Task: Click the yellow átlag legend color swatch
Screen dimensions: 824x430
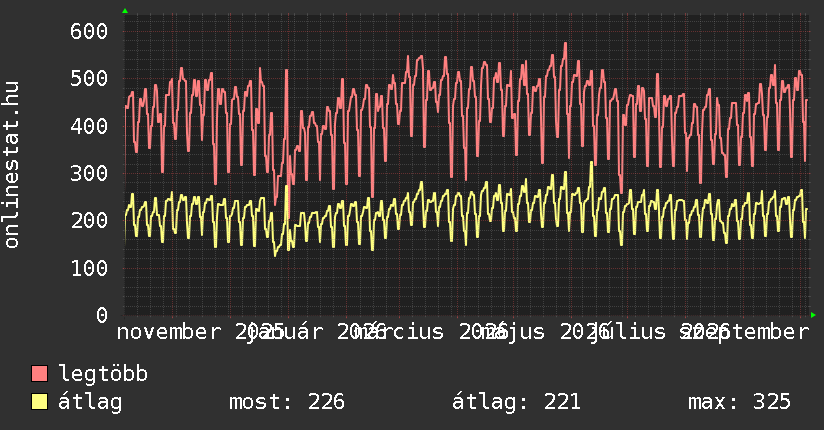Action: coord(39,402)
